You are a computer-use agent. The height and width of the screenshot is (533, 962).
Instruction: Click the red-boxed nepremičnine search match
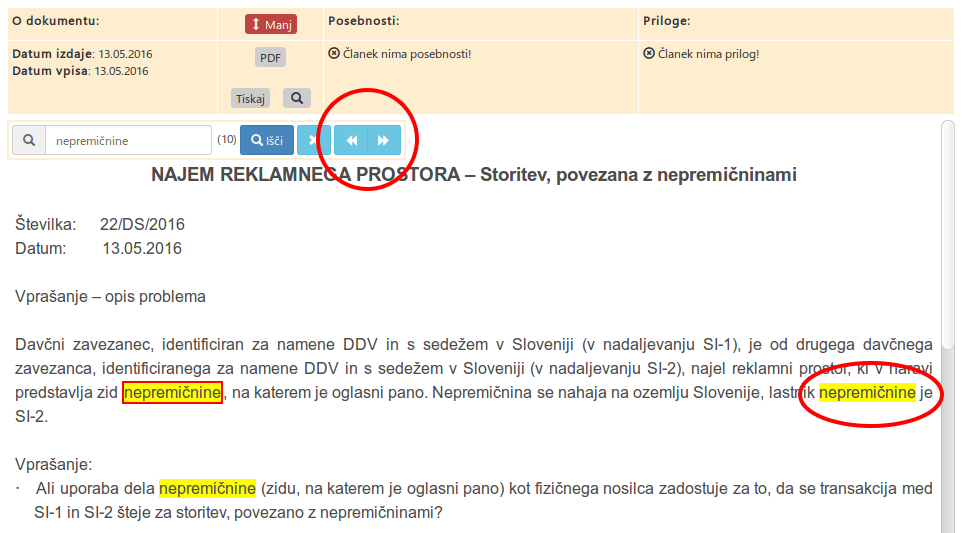click(172, 393)
